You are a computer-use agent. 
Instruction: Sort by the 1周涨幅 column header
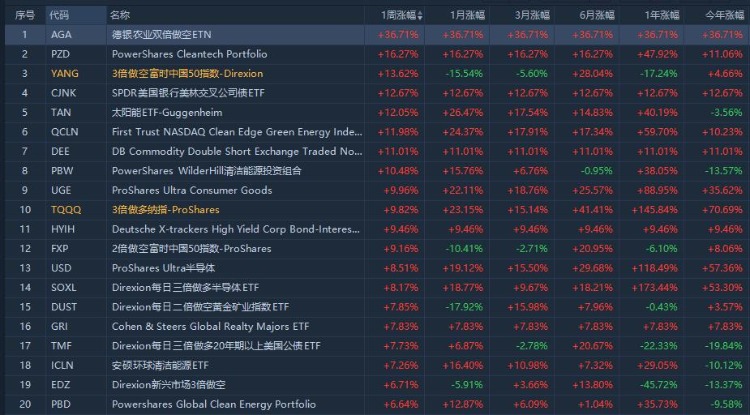click(398, 15)
